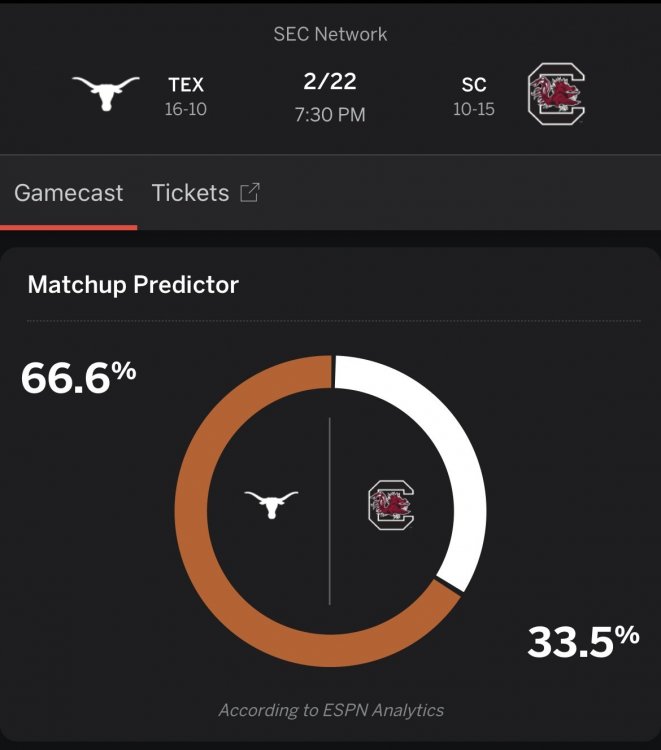
Task: Tap the Longhorns logo inside the donut chart
Action: point(271,504)
